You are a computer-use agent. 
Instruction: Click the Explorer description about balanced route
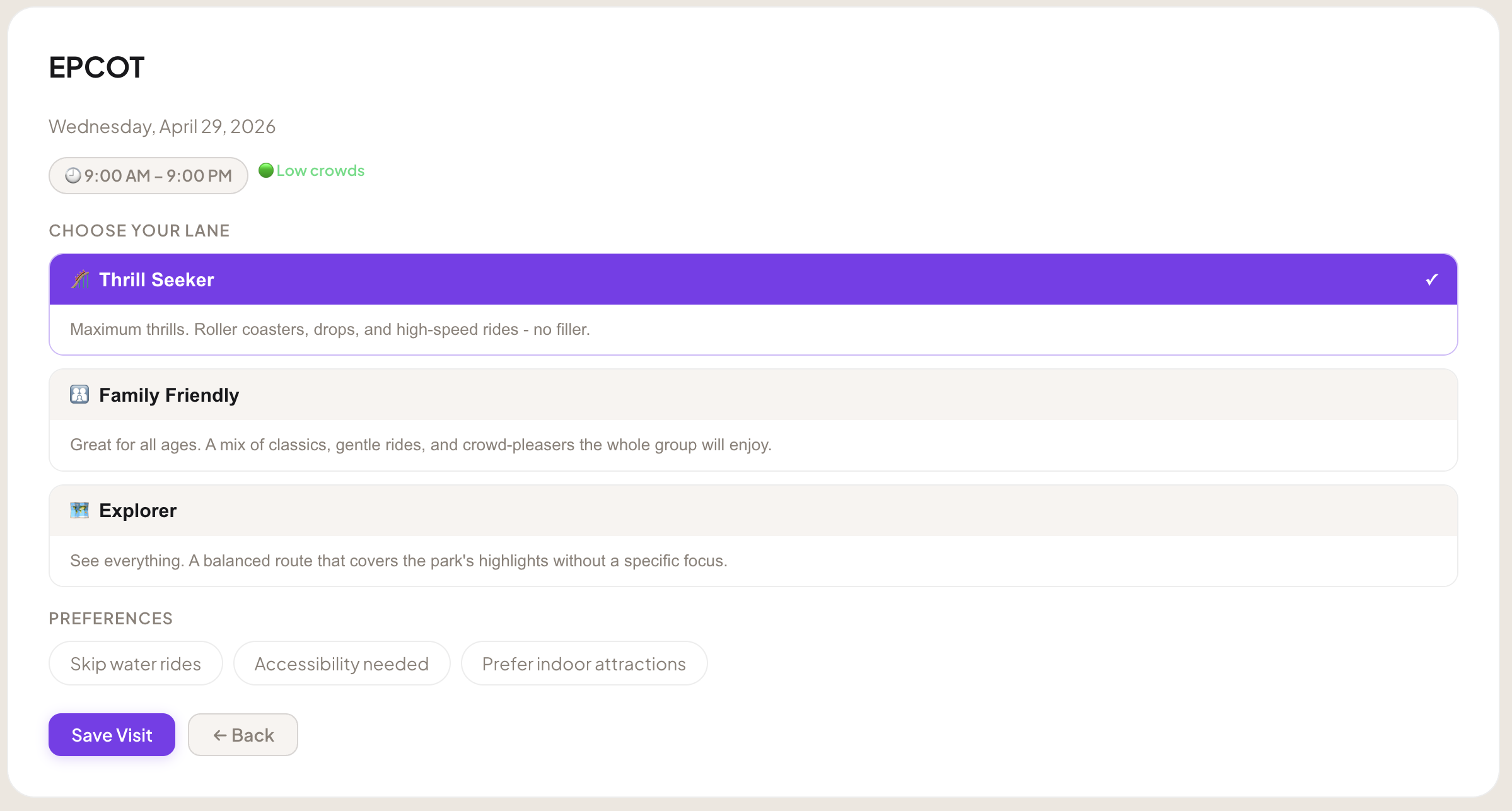(x=398, y=561)
